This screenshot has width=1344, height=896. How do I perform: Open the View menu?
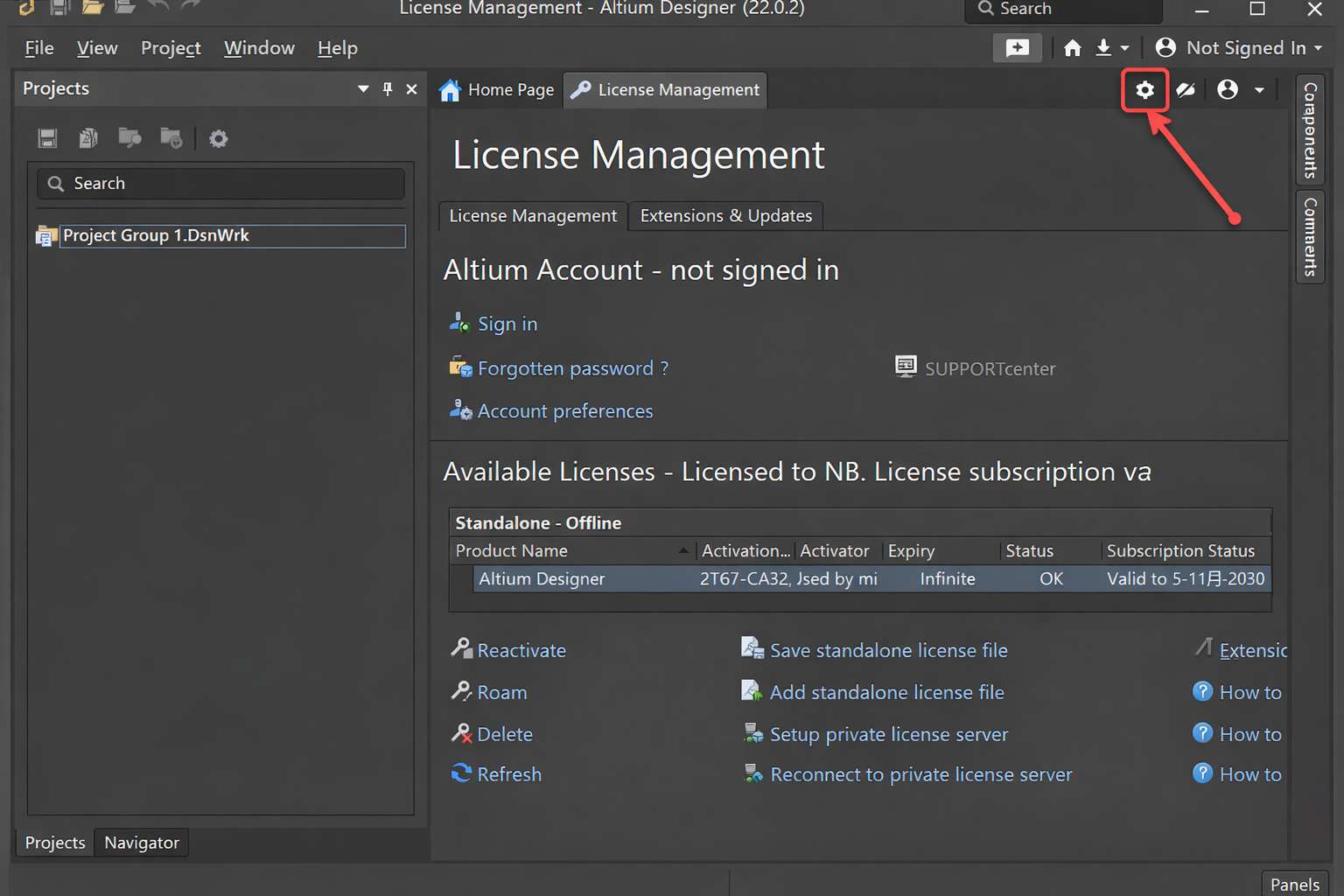pyautogui.click(x=97, y=48)
